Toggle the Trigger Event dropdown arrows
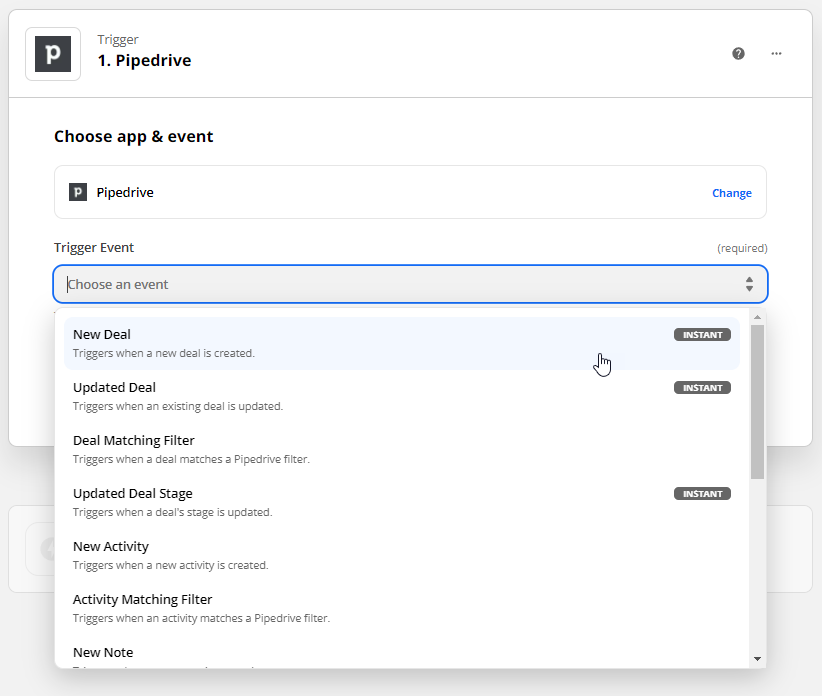Image resolution: width=822 pixels, height=696 pixels. coord(749,285)
